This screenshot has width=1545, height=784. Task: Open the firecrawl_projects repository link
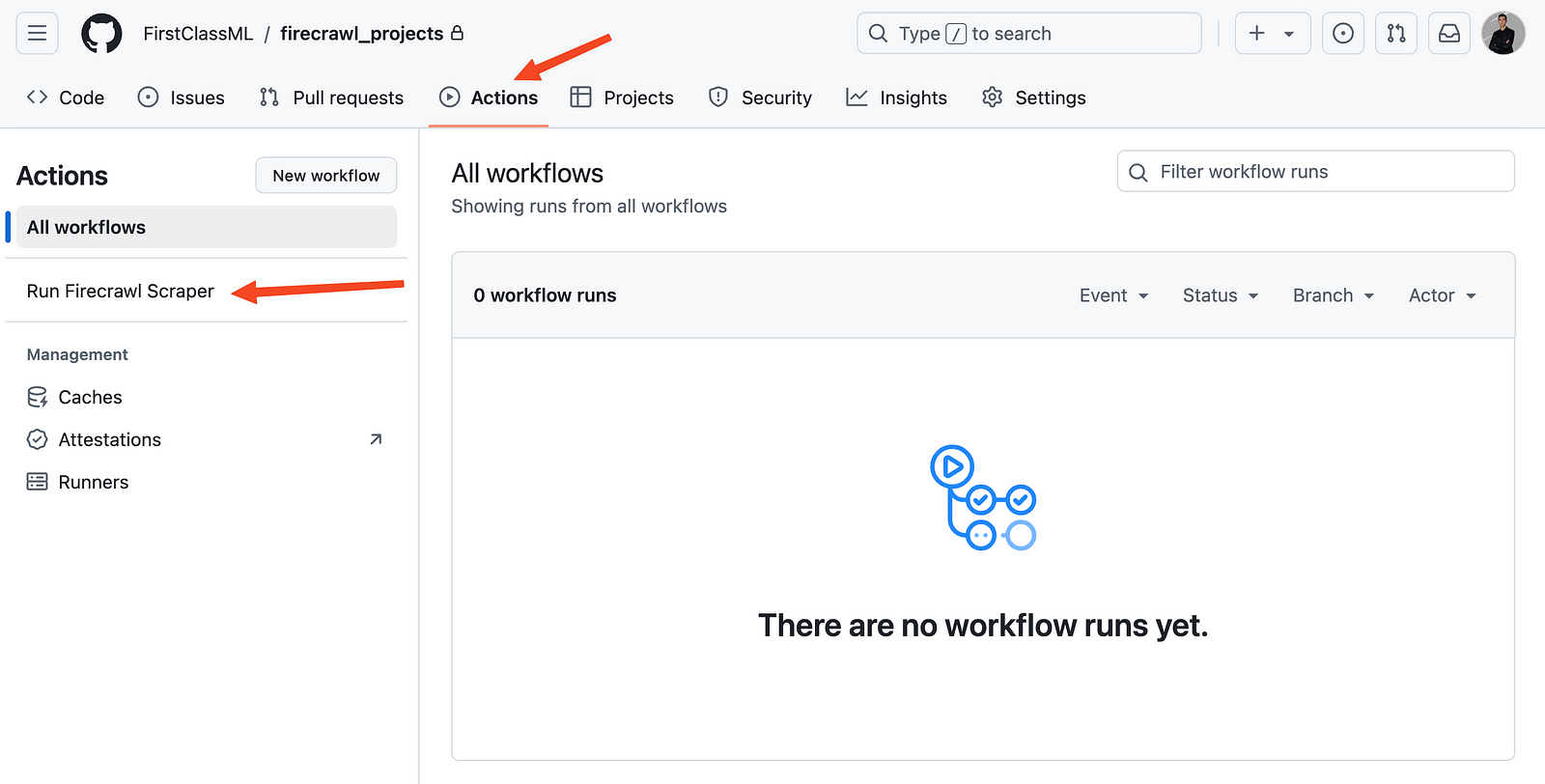[361, 34]
